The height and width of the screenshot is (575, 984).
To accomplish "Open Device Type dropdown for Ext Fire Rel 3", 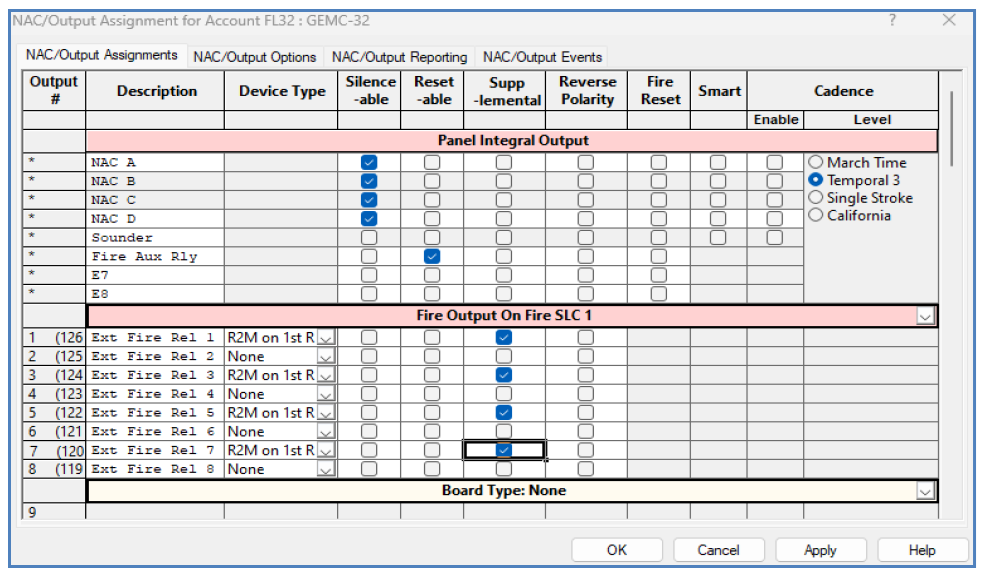I will click(326, 376).
